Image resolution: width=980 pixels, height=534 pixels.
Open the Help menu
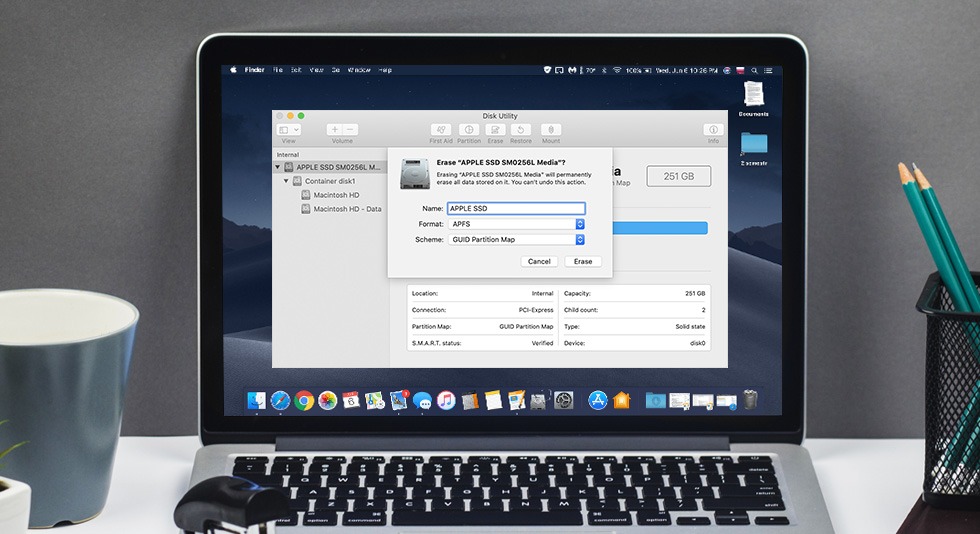coord(385,70)
